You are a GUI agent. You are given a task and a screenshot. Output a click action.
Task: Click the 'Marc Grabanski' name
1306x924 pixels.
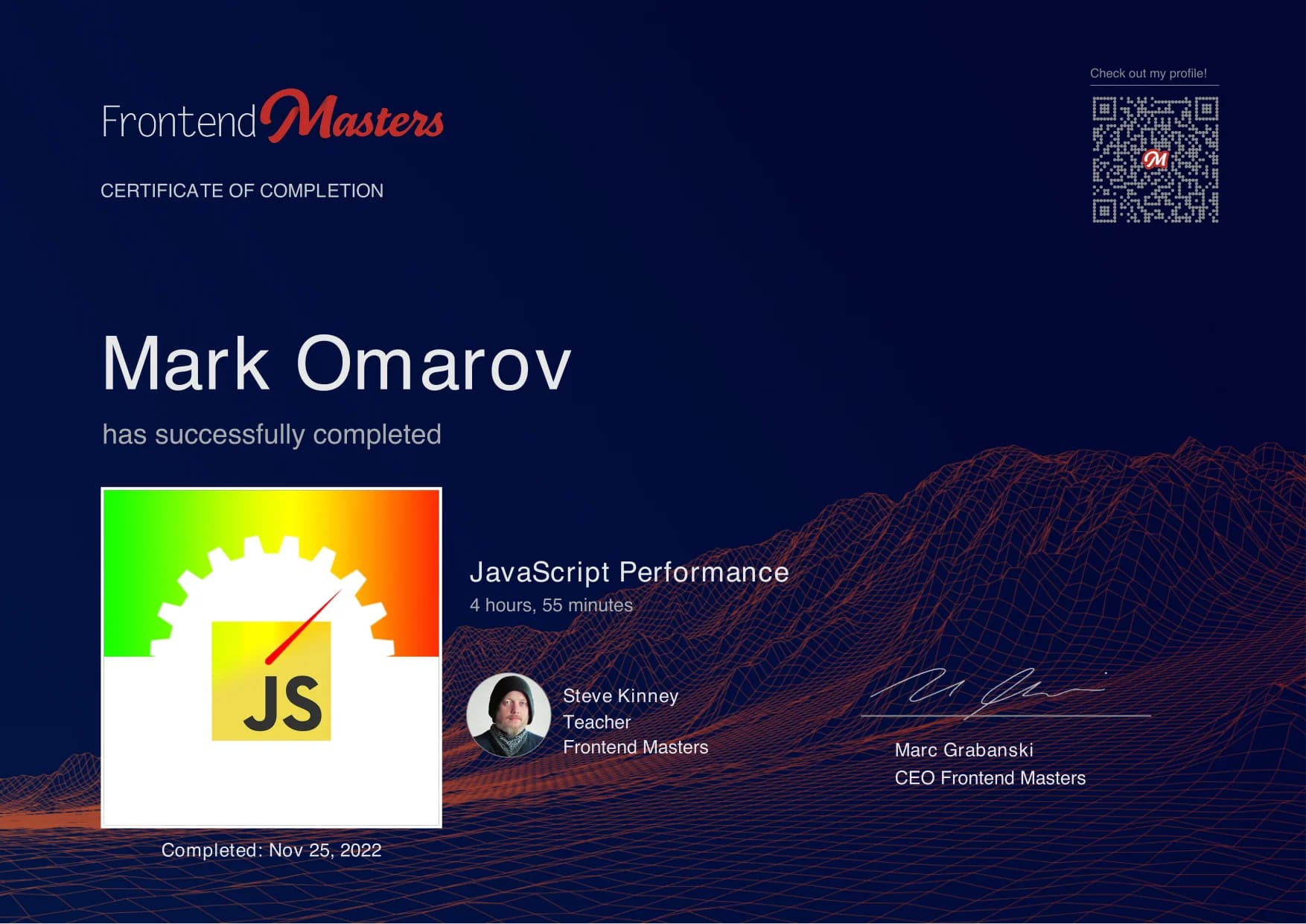(964, 751)
